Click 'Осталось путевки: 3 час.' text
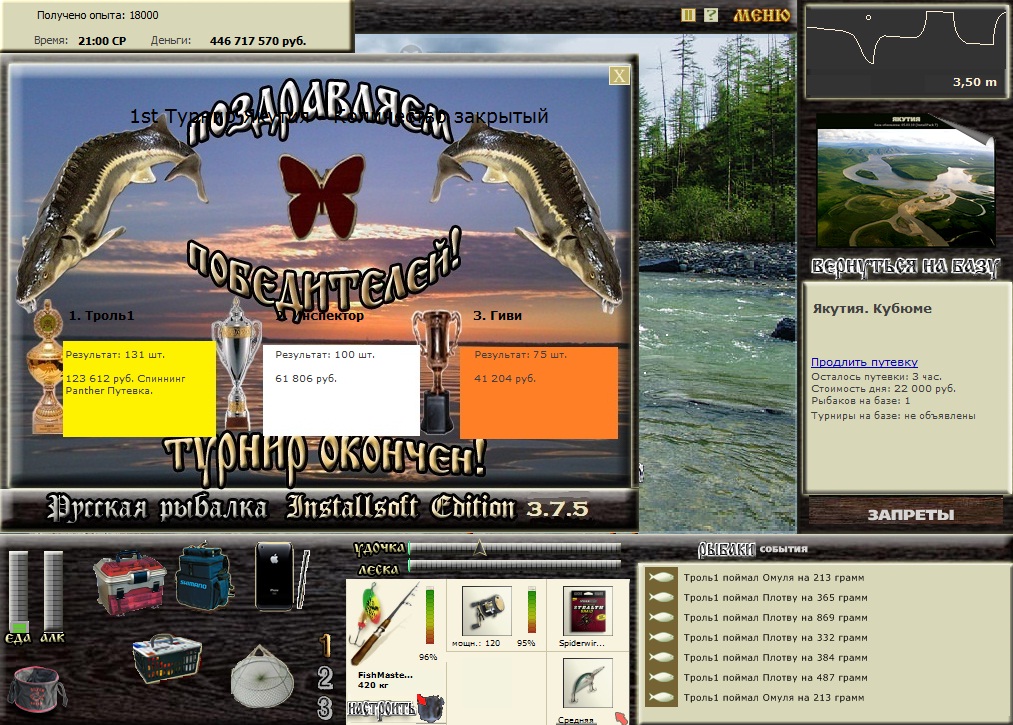 (x=876, y=377)
